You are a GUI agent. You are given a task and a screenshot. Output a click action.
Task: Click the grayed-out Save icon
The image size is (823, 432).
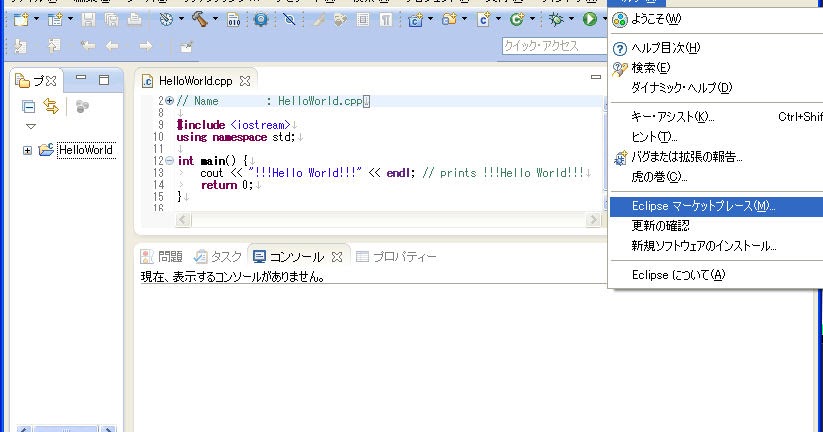click(x=89, y=20)
